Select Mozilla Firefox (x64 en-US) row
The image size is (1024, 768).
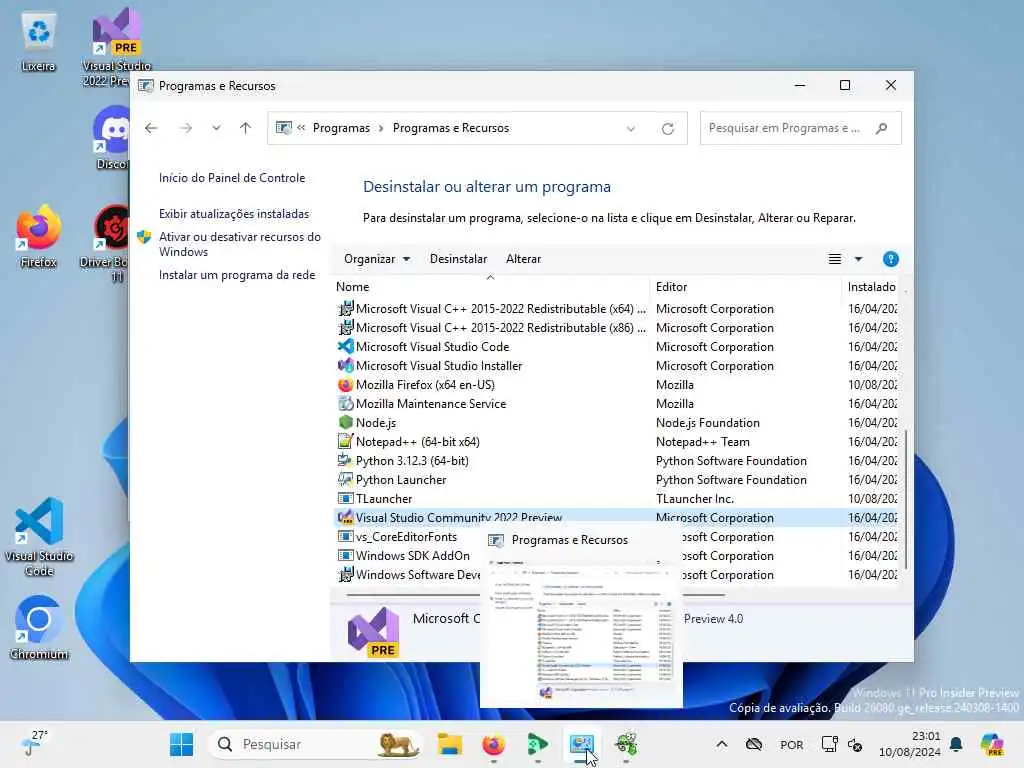click(616, 385)
